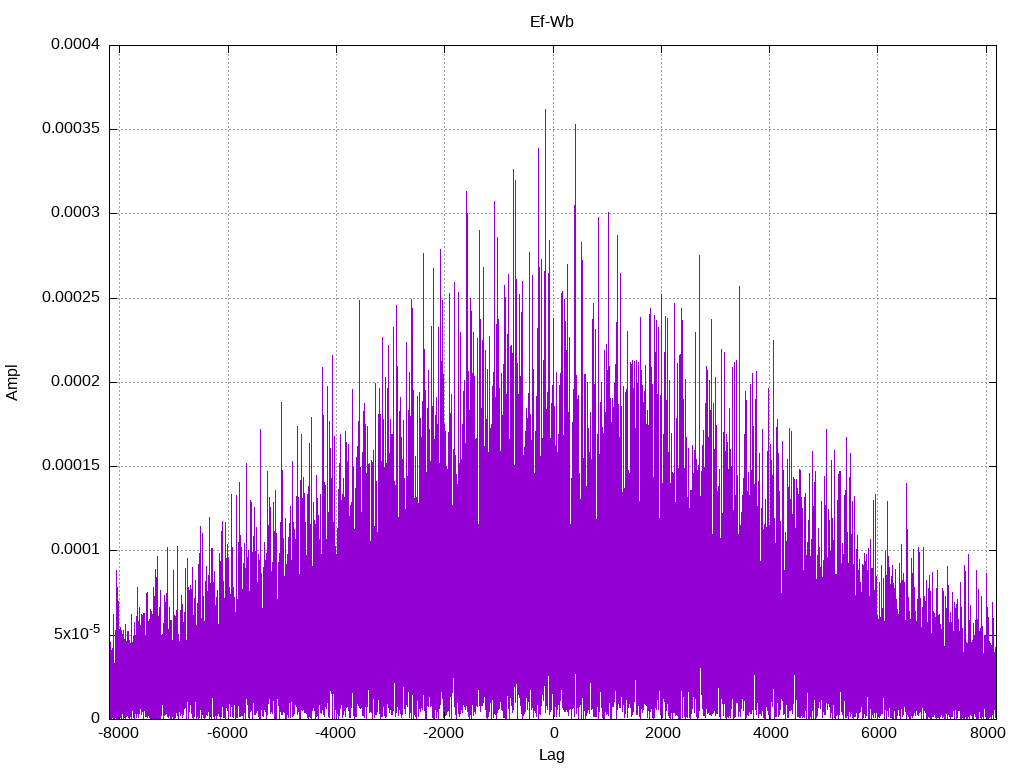Click the x-axis tick label 0

click(x=554, y=733)
